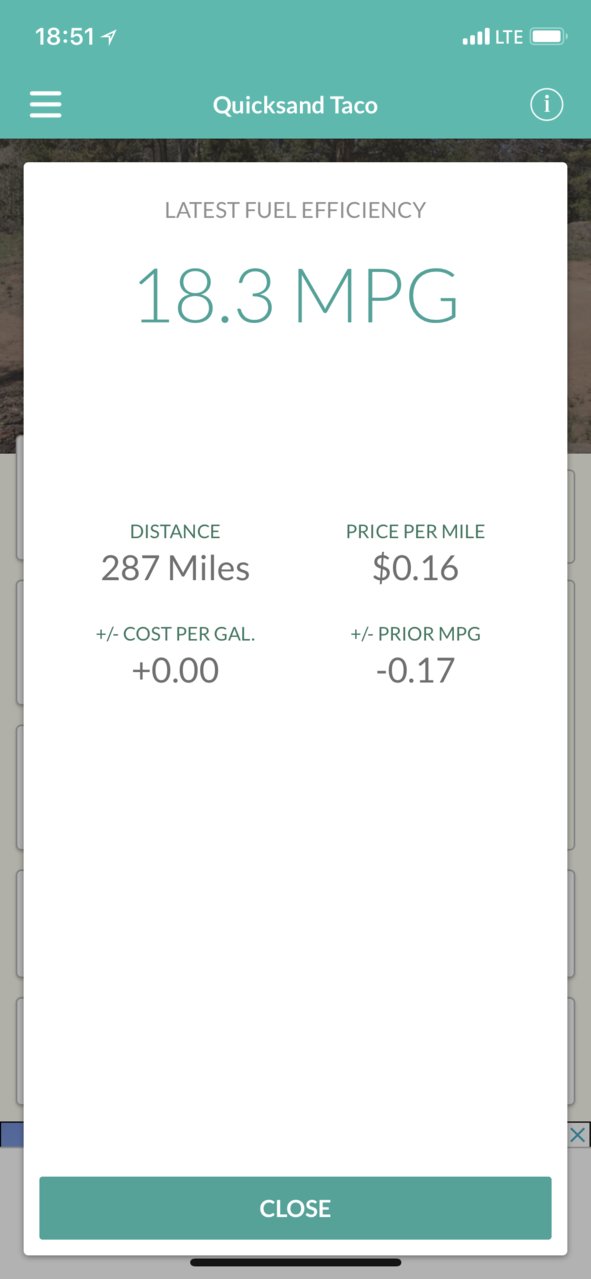
Task: Tap the -0.17 prior MPG change
Action: tap(415, 670)
